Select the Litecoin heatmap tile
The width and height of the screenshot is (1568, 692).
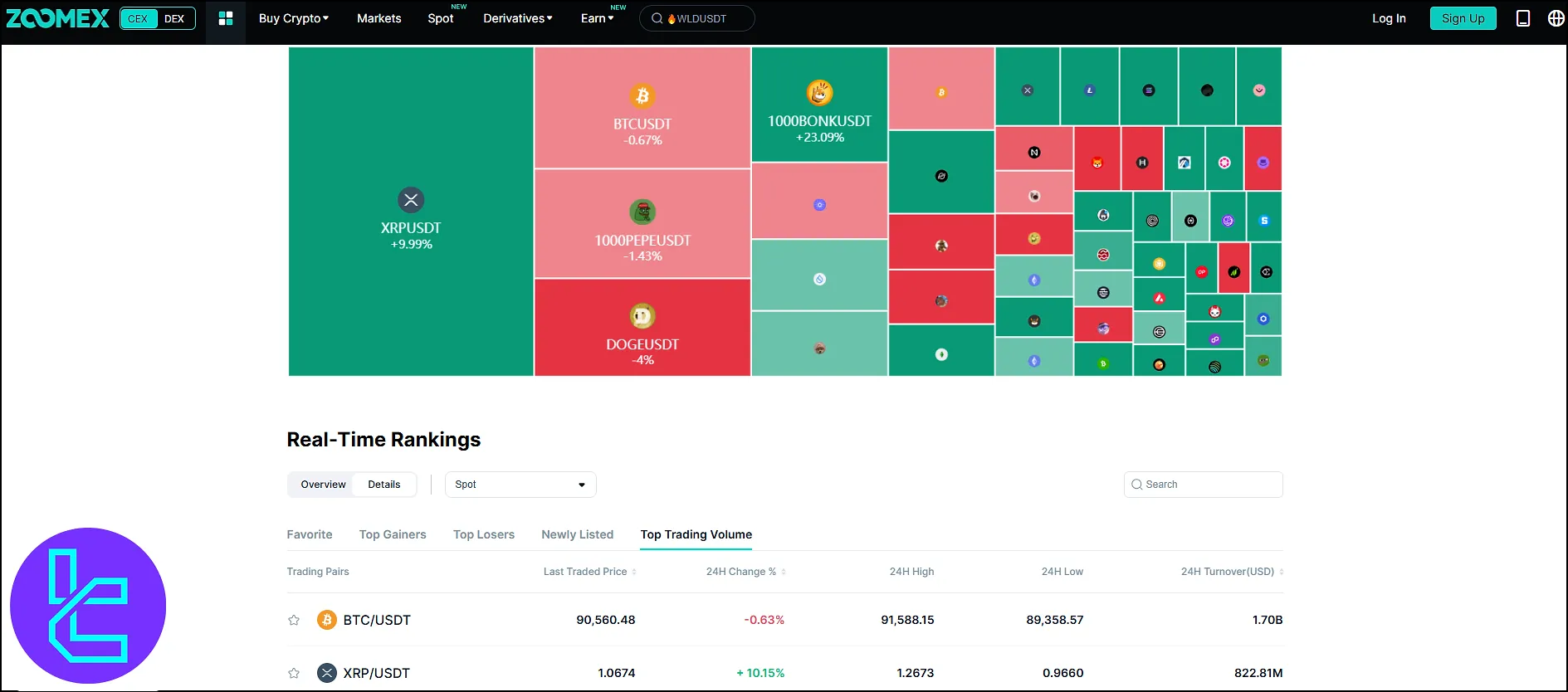click(x=1090, y=86)
